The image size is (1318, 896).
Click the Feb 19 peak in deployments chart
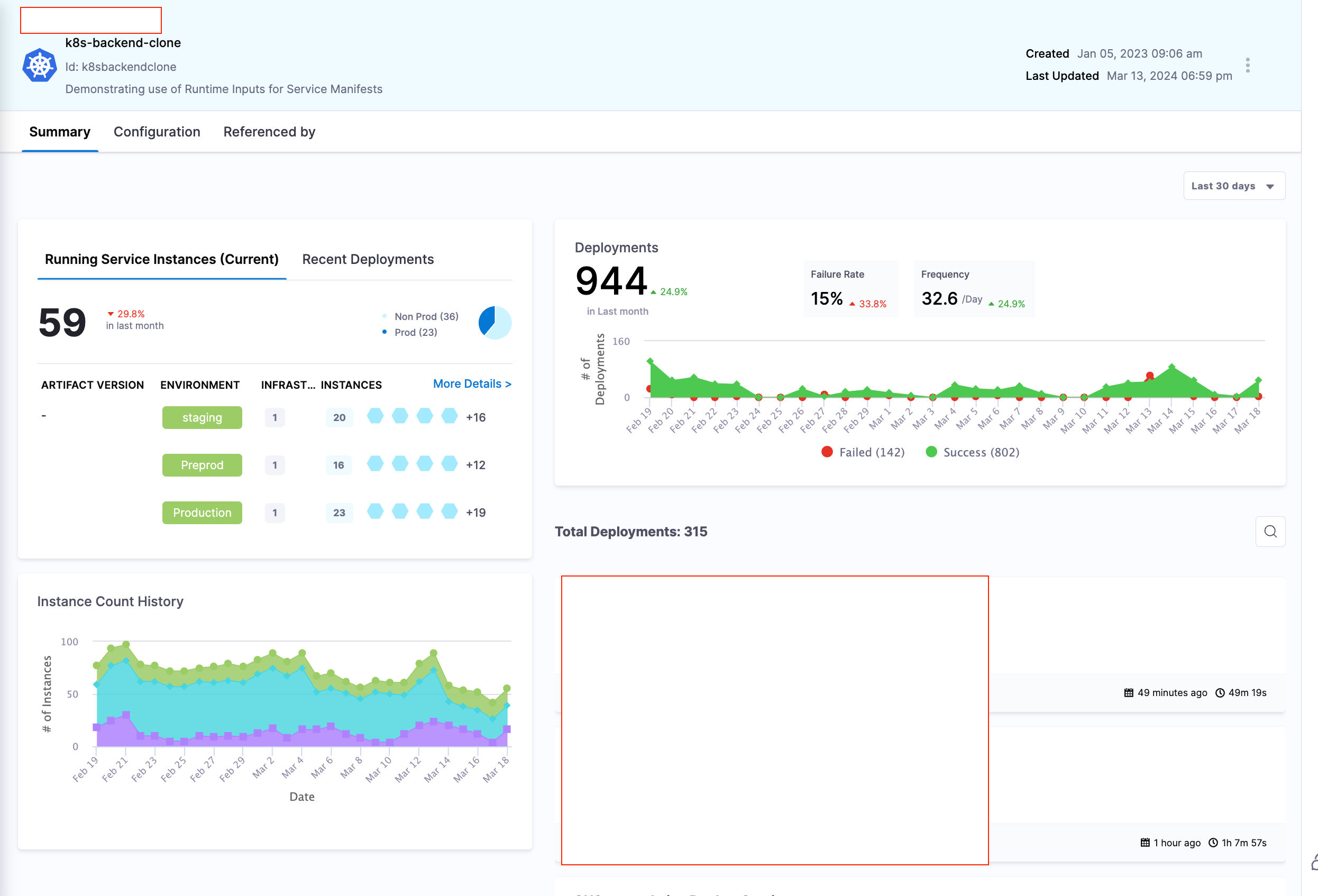(650, 361)
